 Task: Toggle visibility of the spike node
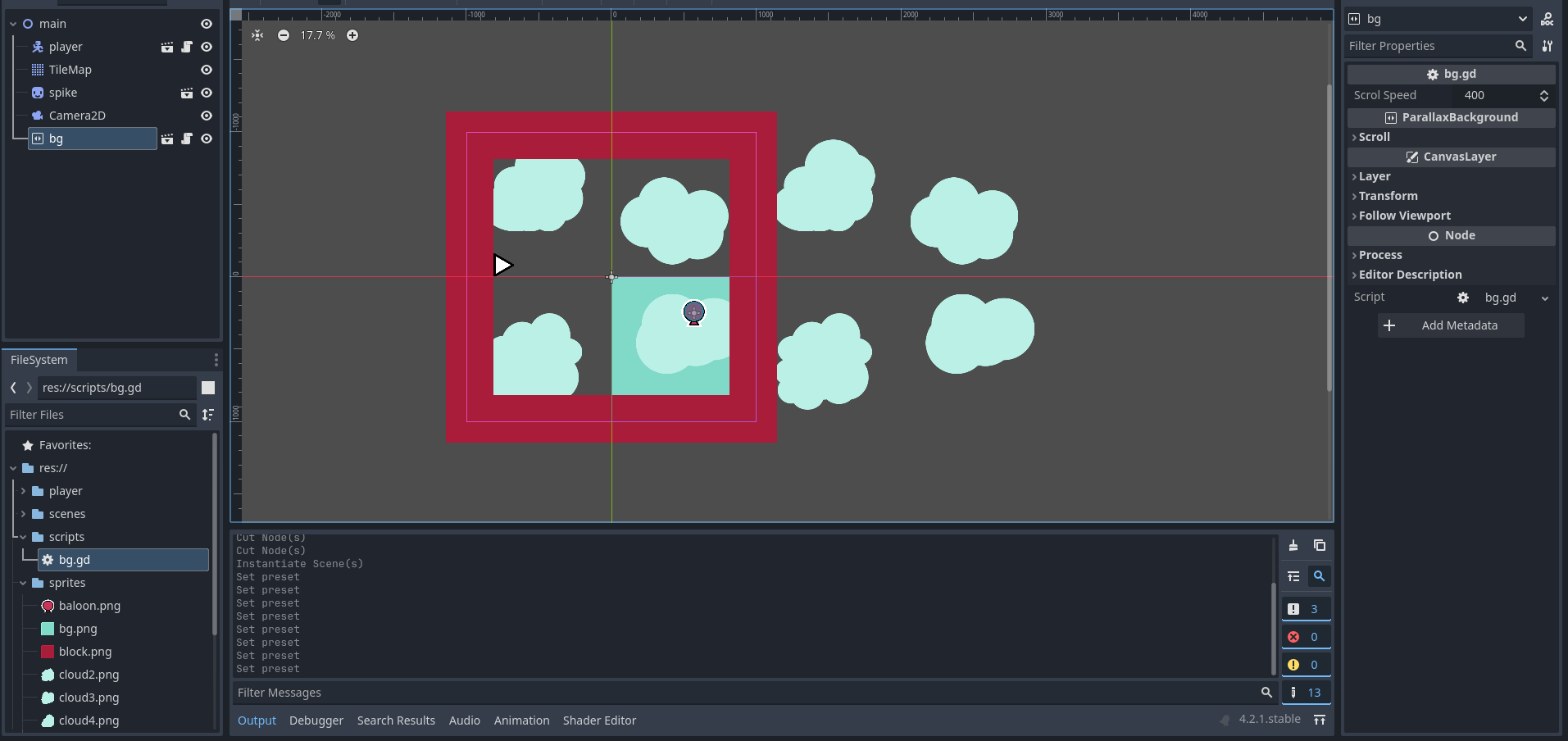(x=206, y=93)
